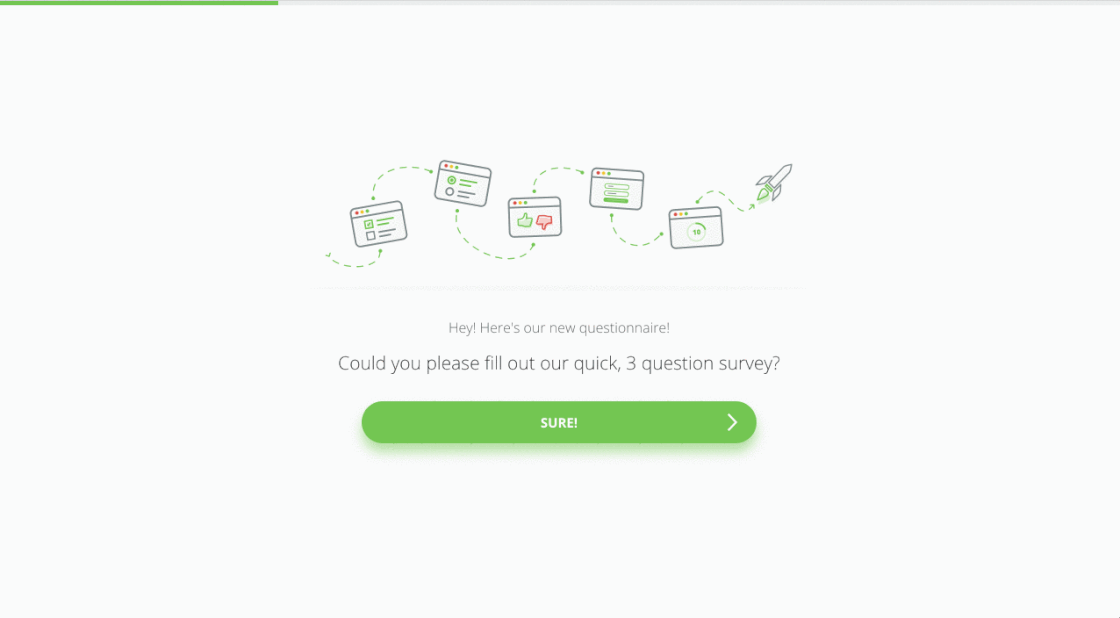Click the rocket illustration icon
This screenshot has width=1120, height=618.
pos(774,183)
